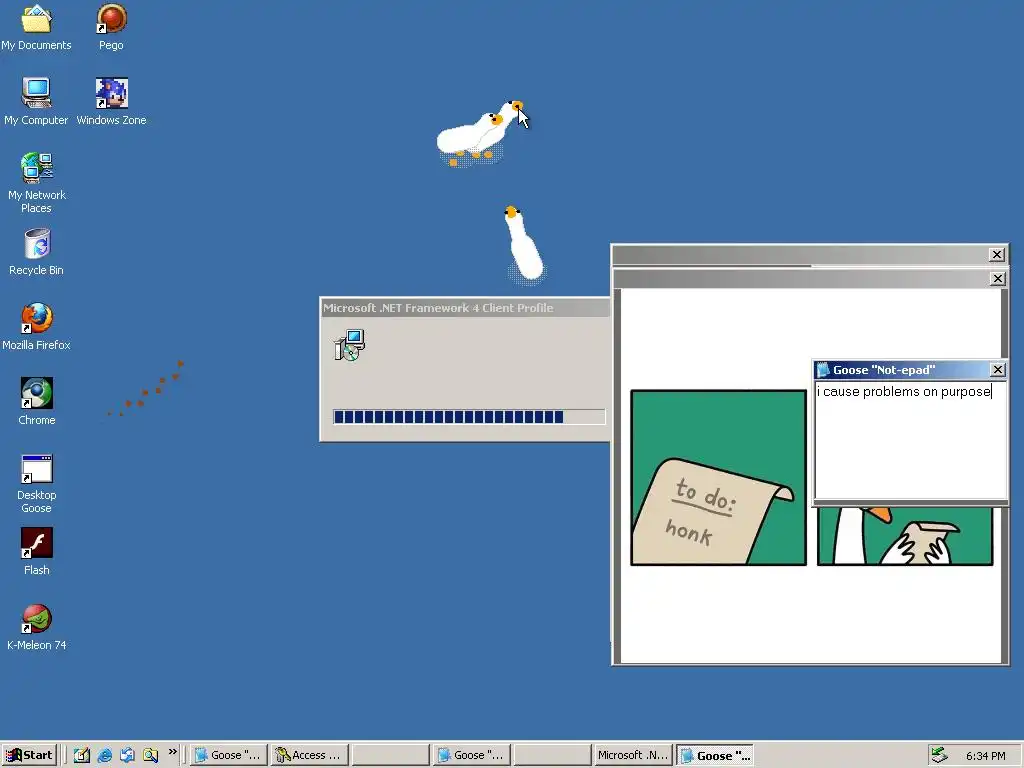Launch Mozilla Firefox from the desktop
1024x768 pixels.
click(x=36, y=327)
